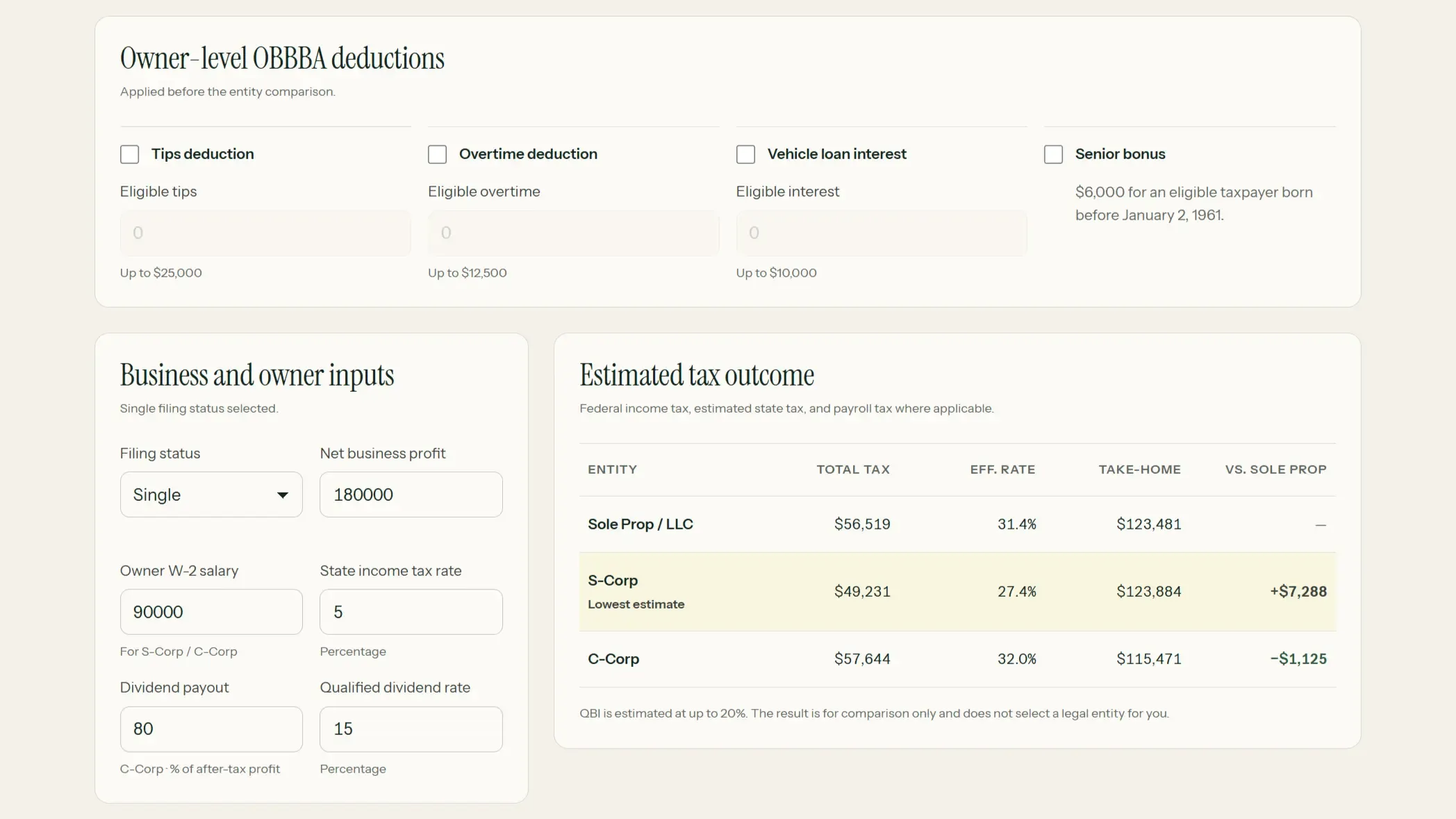Select the Sole Prop / LLC row label
This screenshot has height=819, width=1456.
pos(640,524)
